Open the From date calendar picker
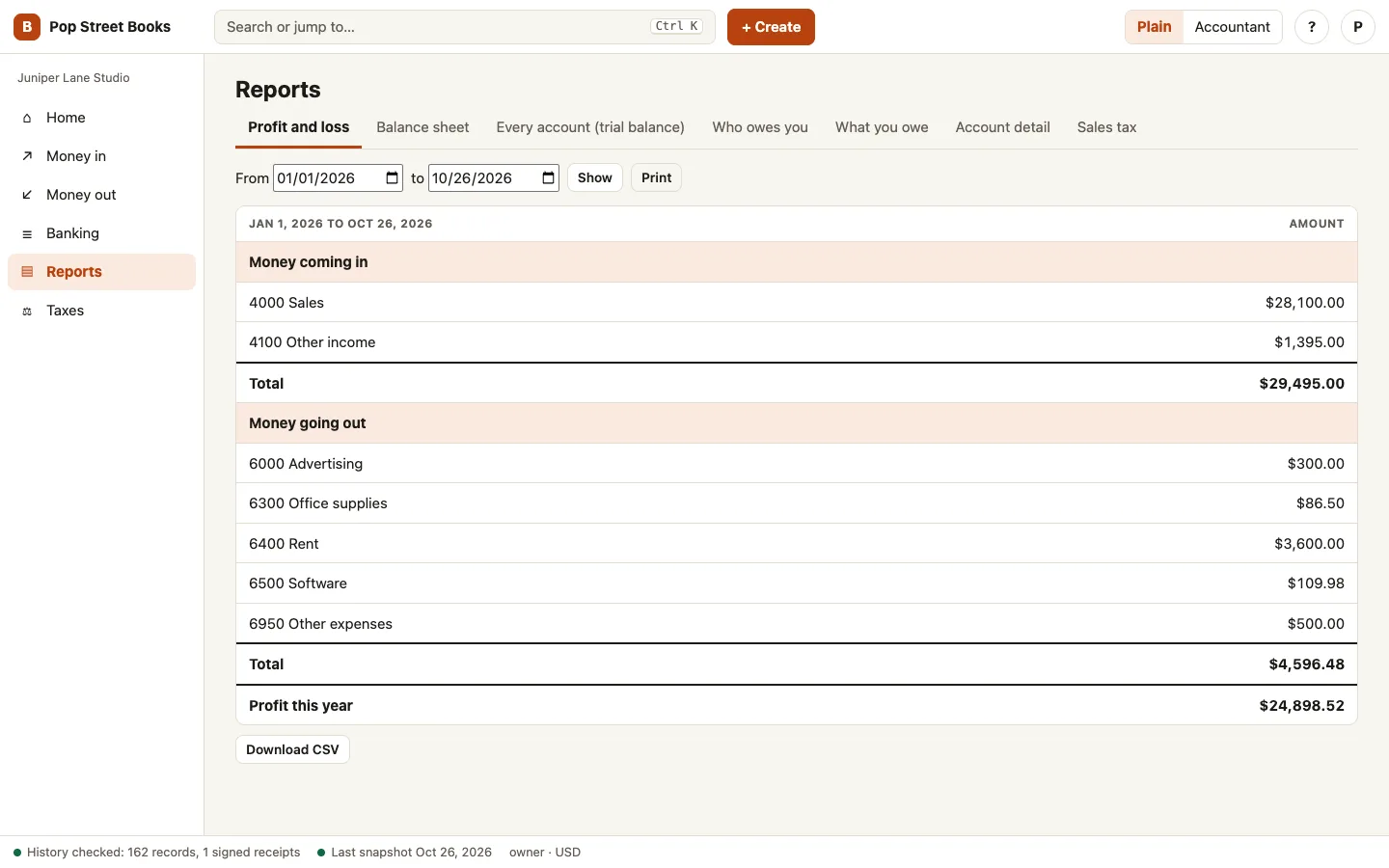Screen dimensions: 1389x868 coord(392,177)
